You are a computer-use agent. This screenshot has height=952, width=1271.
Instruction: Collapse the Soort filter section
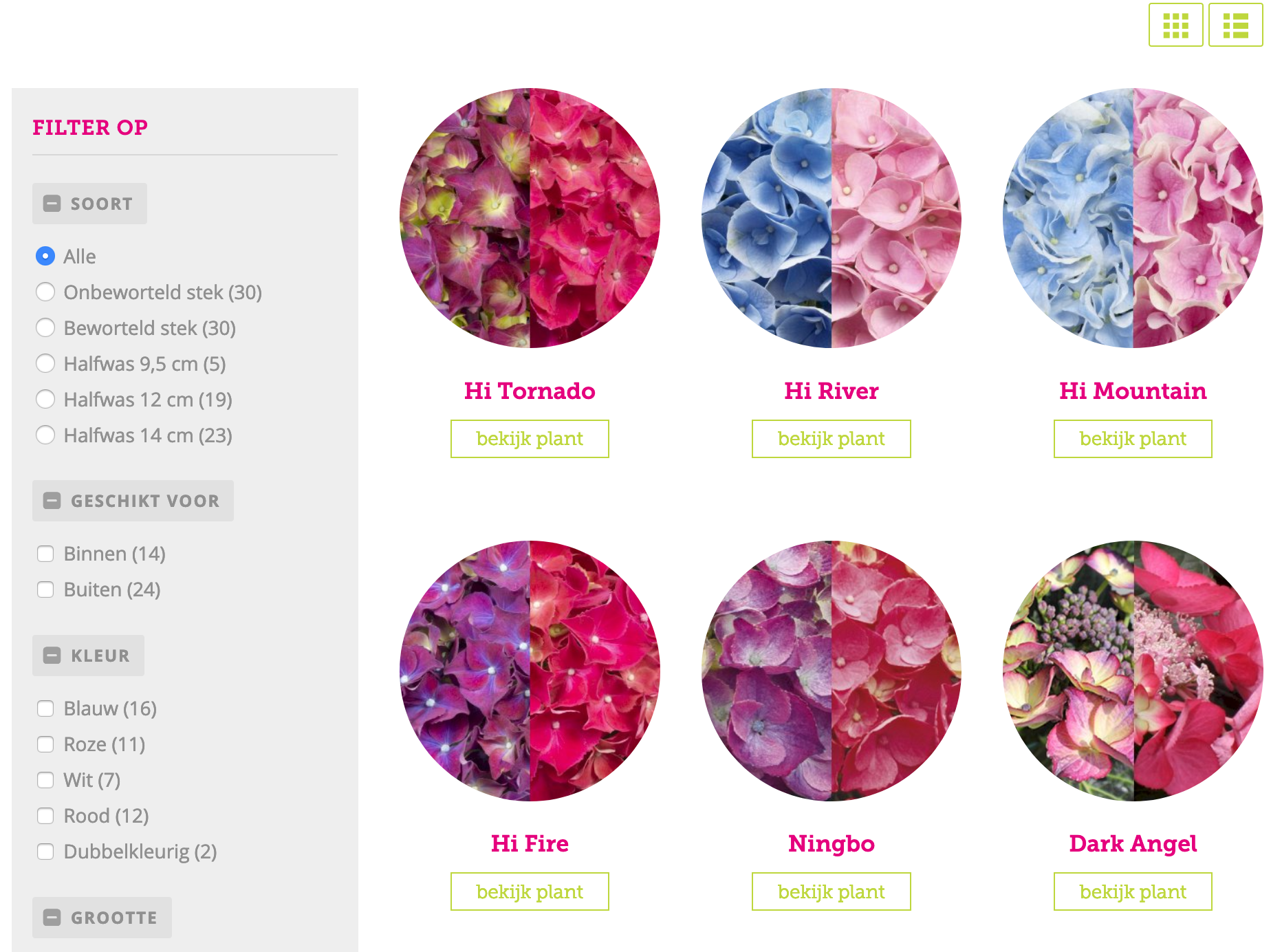click(x=89, y=204)
